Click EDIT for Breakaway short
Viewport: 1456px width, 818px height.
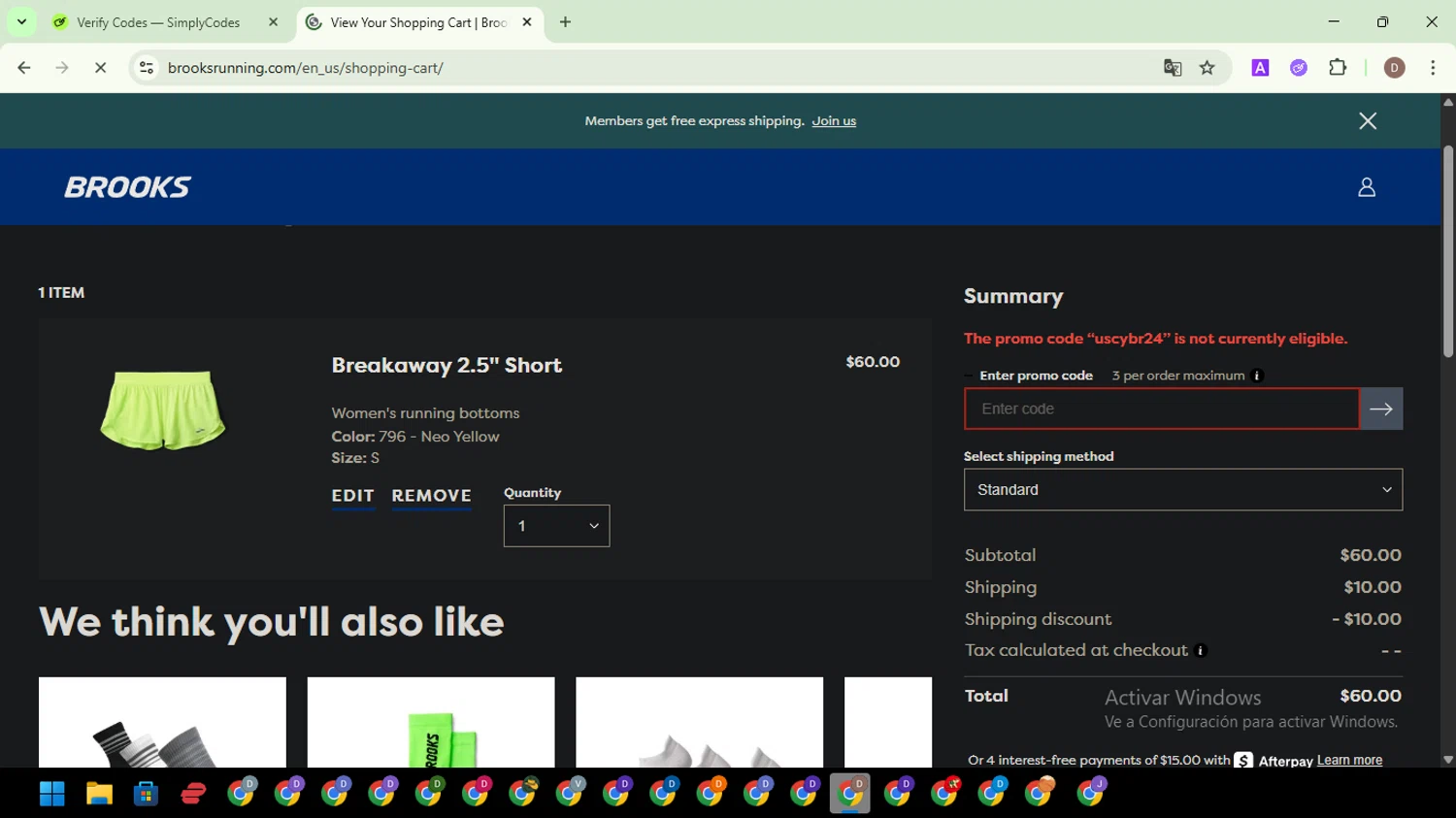pos(352,496)
